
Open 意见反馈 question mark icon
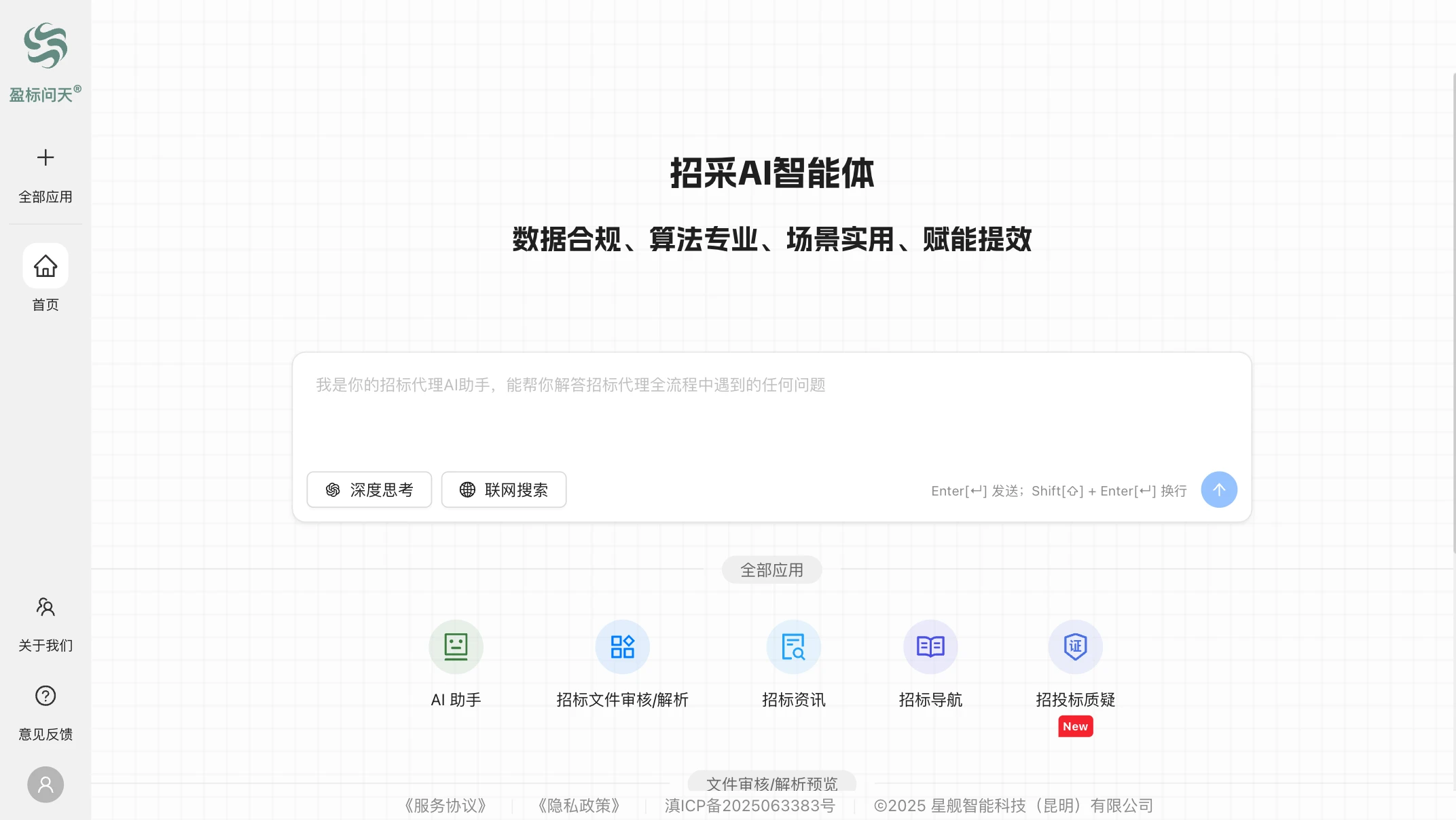click(x=45, y=696)
